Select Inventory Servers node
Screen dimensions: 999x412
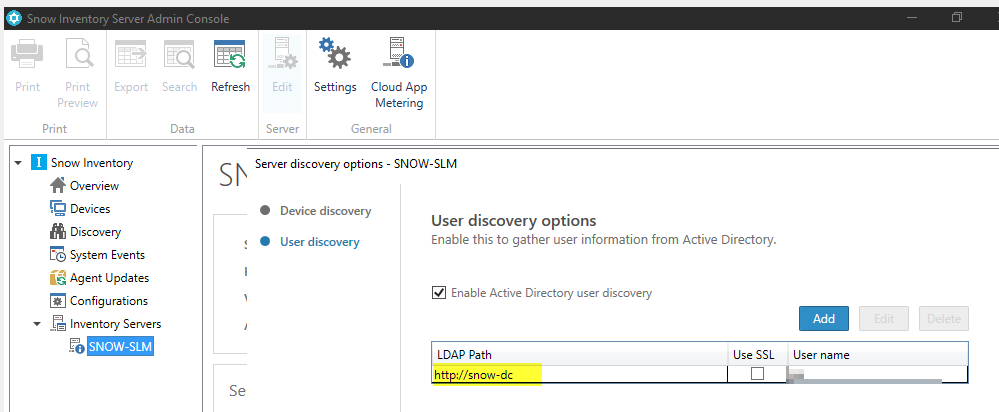115,323
